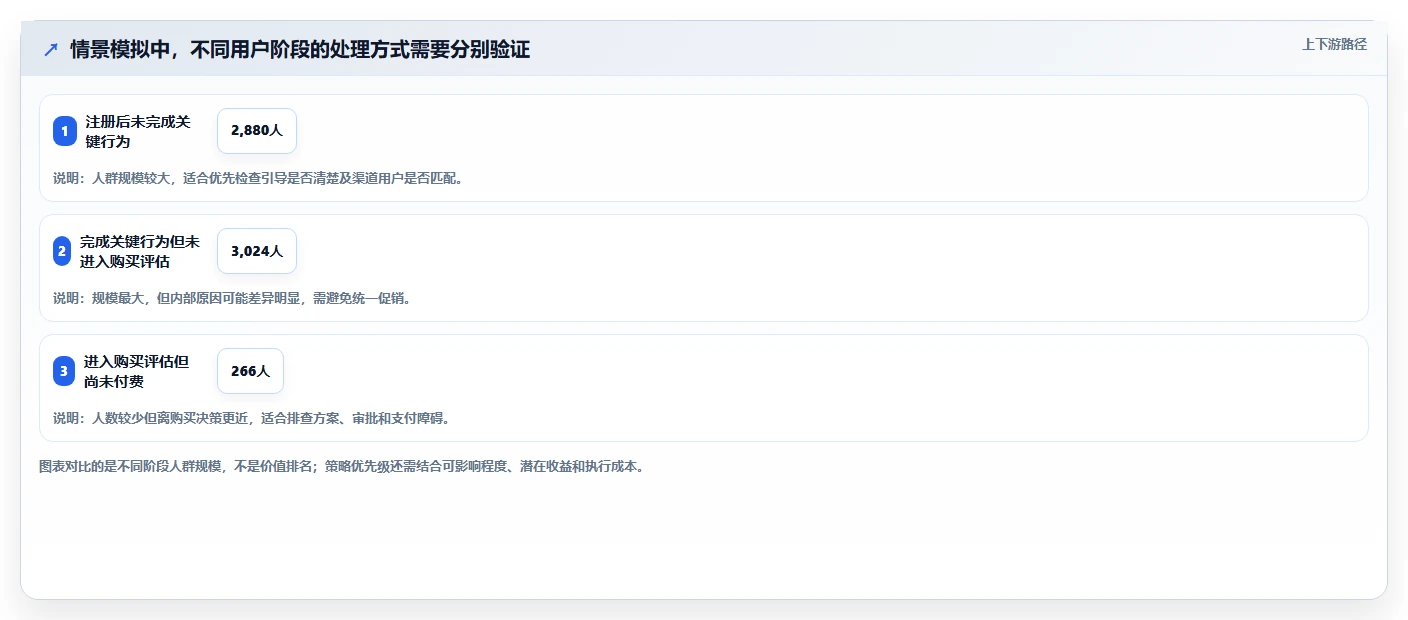This screenshot has height=620, width=1408.
Task: Select the 注册后未完成关键行为 stage label
Action: [138, 131]
